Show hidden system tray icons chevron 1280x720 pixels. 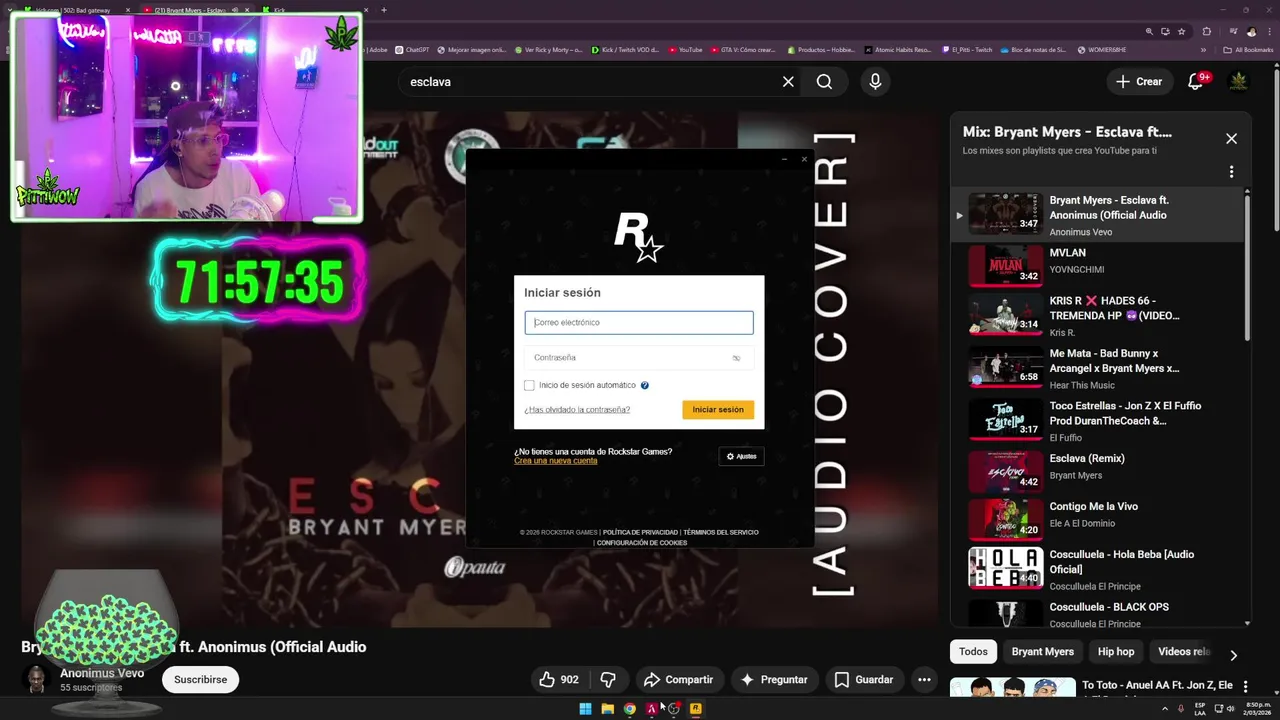tap(1165, 709)
